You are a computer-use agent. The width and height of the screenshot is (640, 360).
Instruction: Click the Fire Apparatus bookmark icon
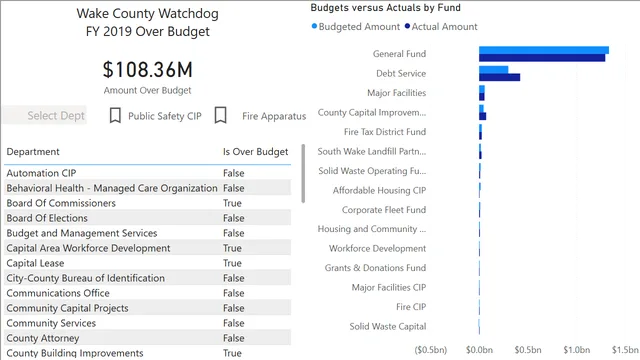click(220, 115)
